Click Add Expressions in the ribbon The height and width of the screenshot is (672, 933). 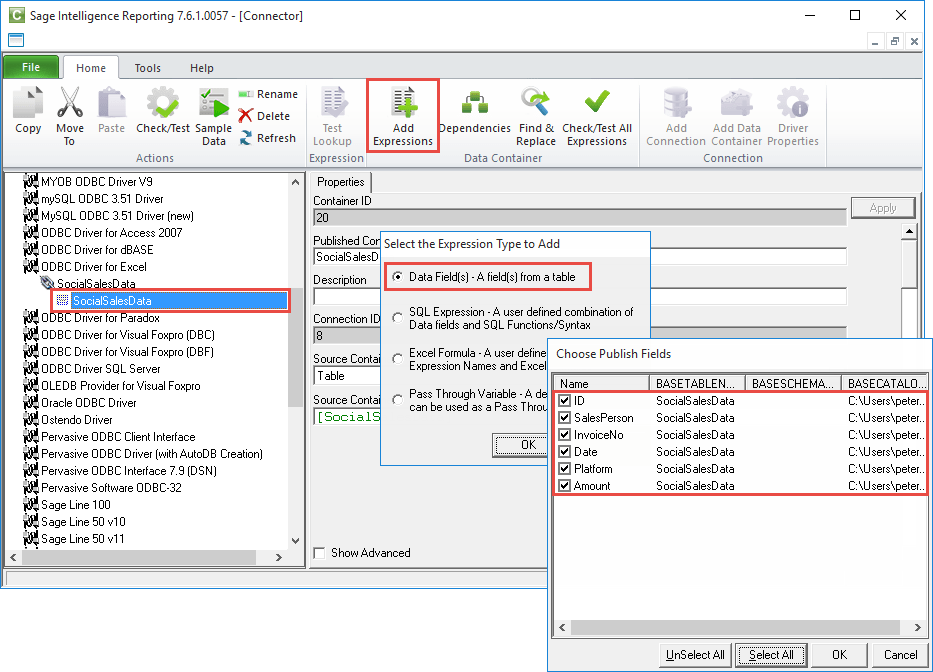point(403,117)
